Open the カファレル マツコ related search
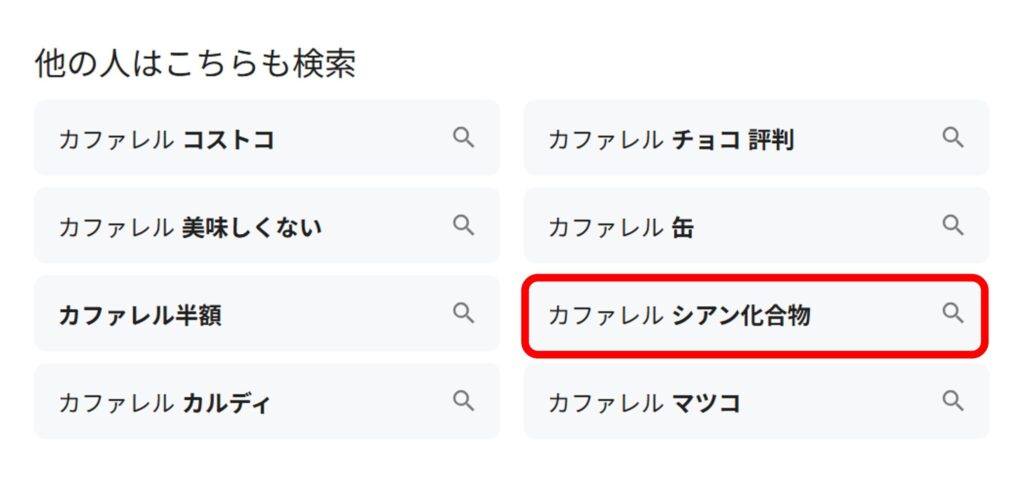1024x483 pixels. pos(644,403)
